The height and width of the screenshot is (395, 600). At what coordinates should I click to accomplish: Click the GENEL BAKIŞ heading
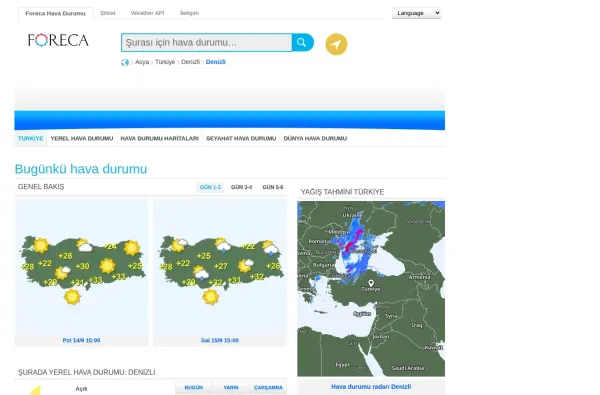pyautogui.click(x=41, y=187)
